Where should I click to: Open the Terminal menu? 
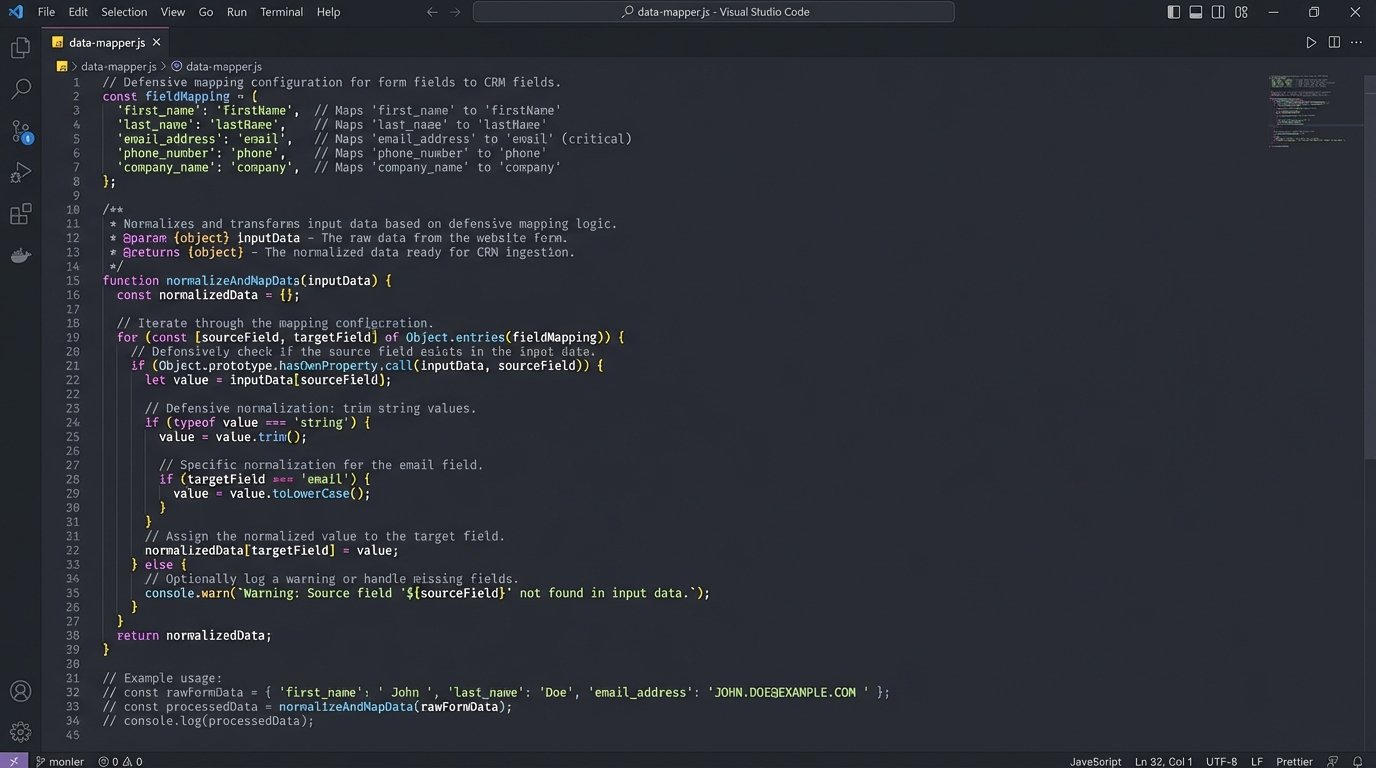coord(281,12)
